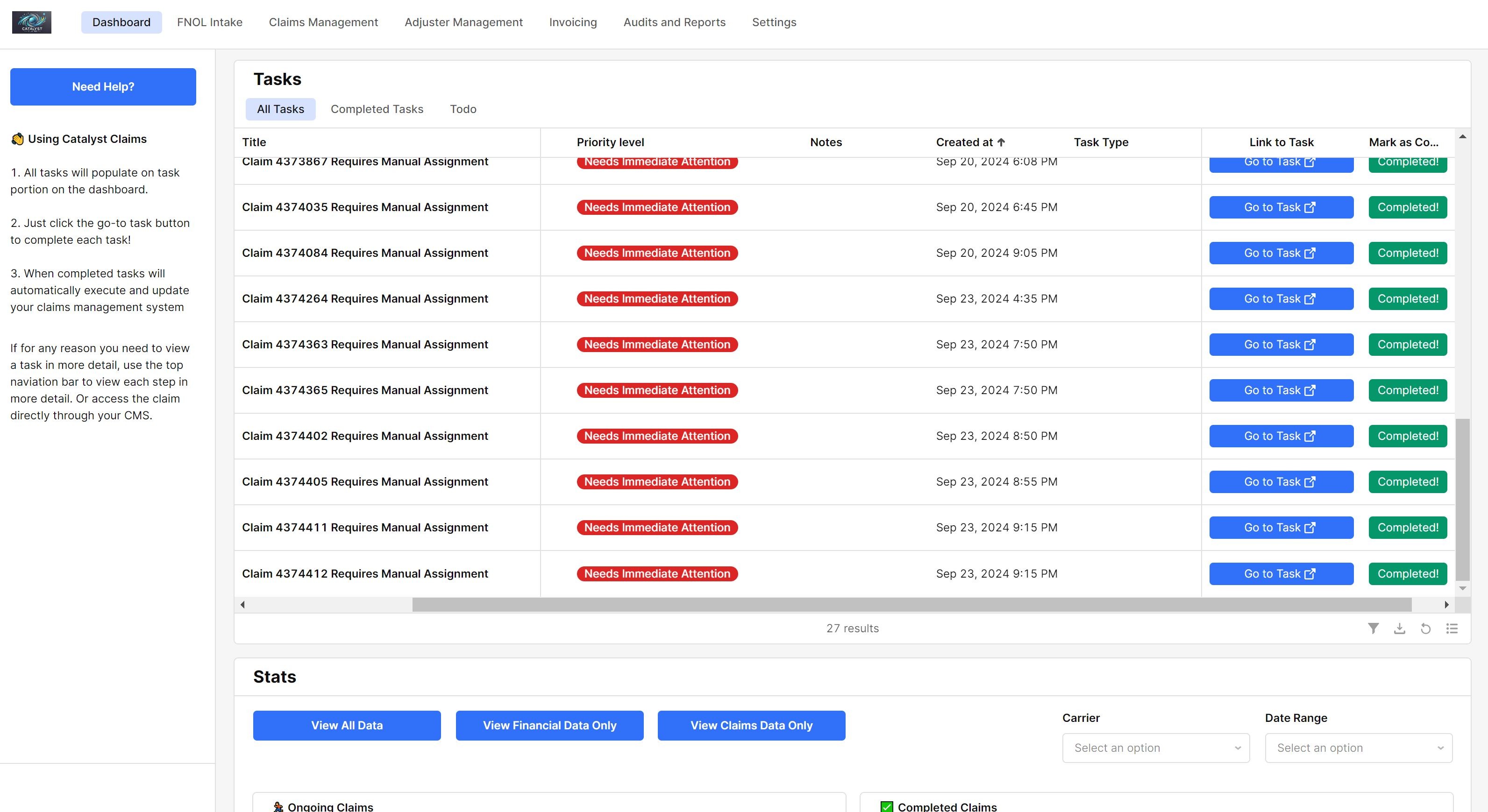This screenshot has width=1488, height=812.
Task: Go to Task for Claim 4374412
Action: pos(1281,573)
